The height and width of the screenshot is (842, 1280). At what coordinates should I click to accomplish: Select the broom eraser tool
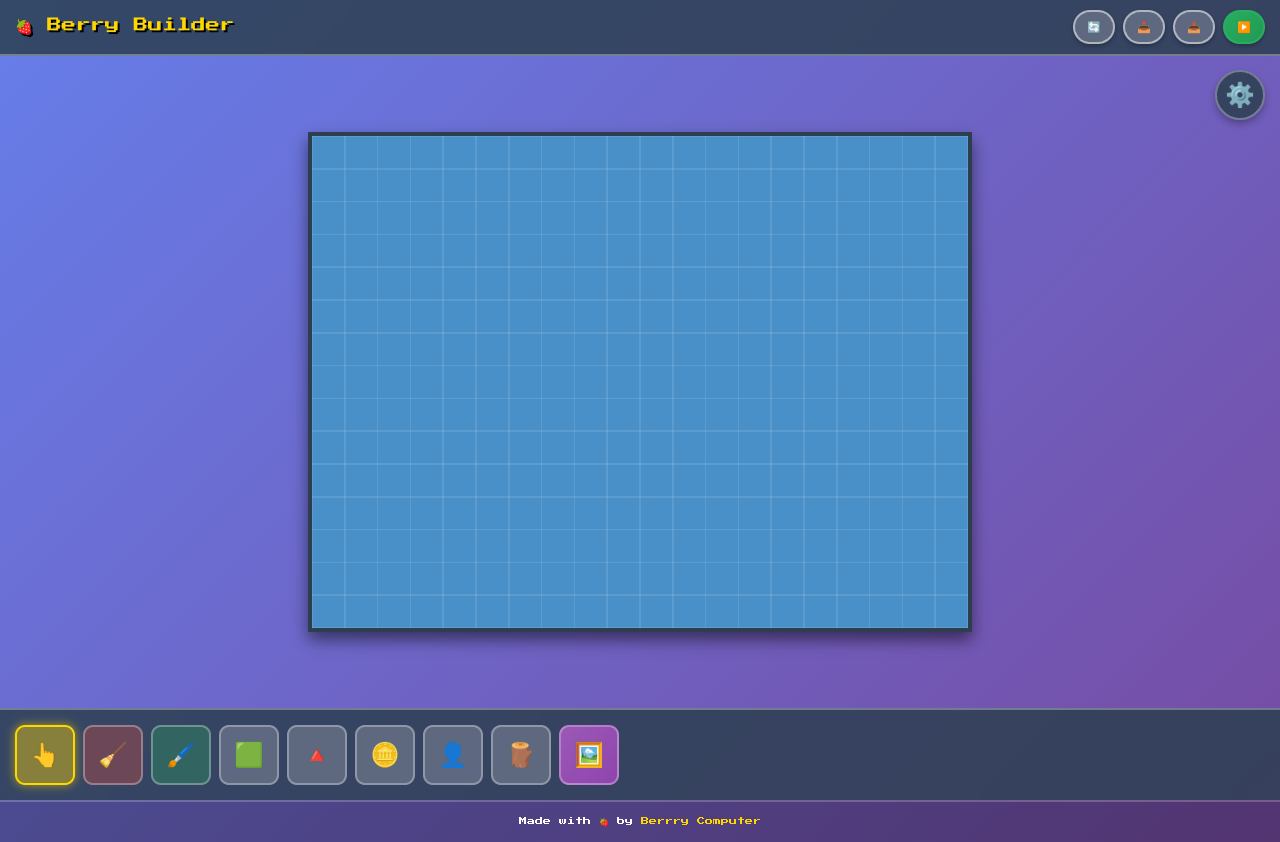coord(113,755)
